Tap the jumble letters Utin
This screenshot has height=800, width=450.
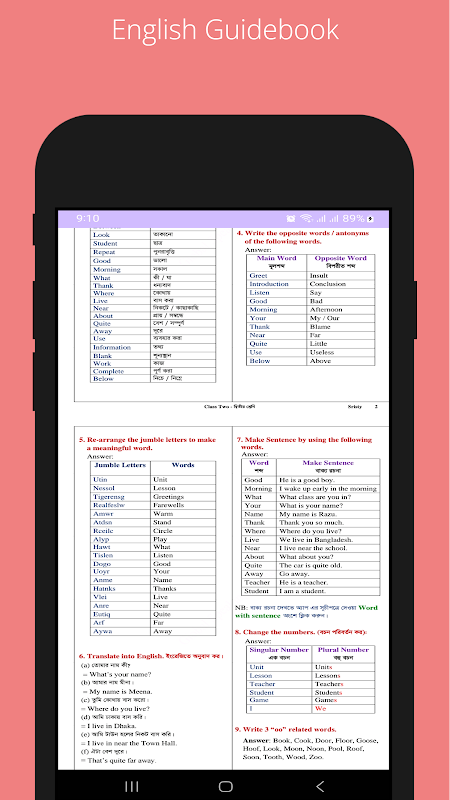point(100,480)
